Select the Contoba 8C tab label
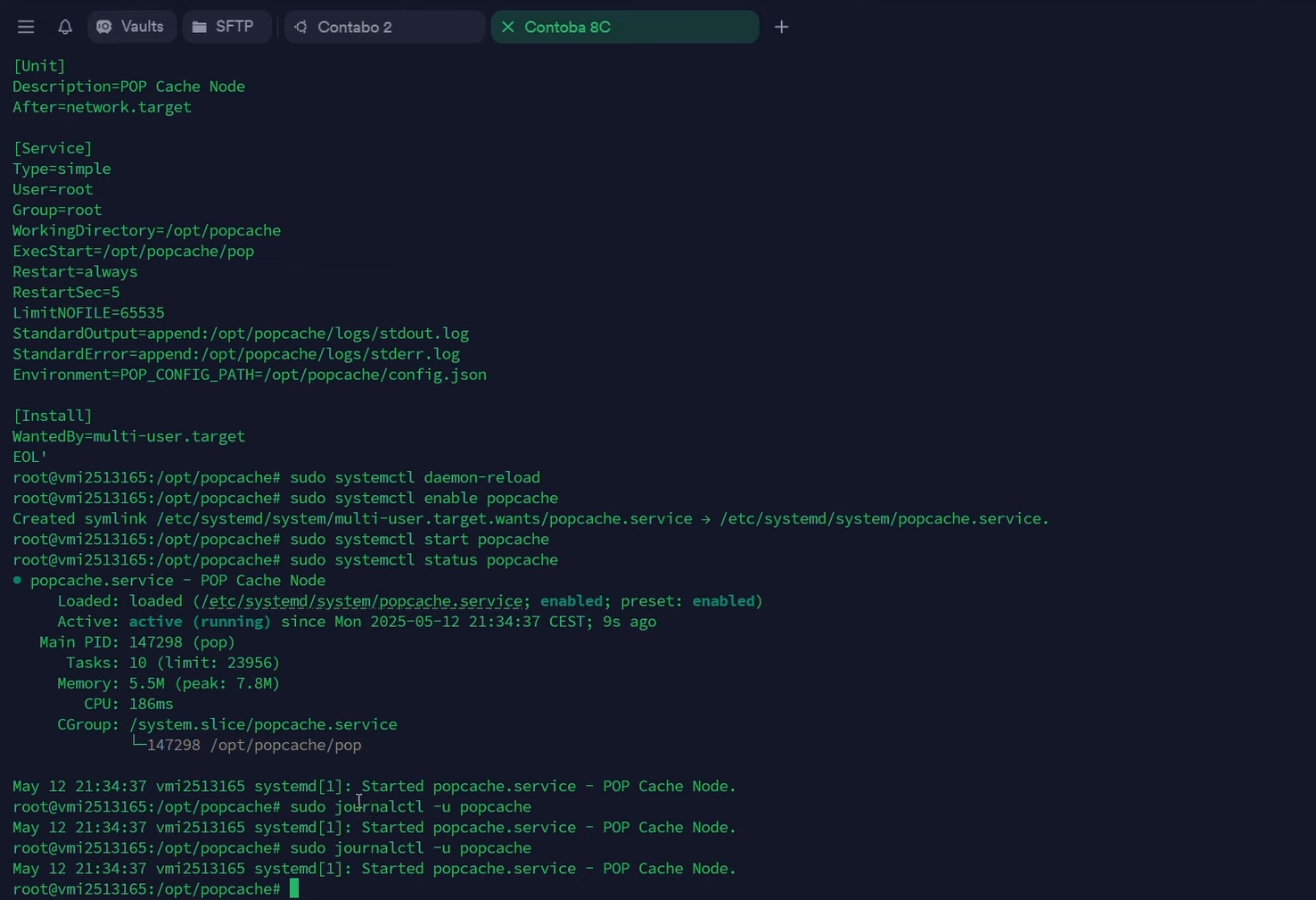The image size is (1316, 900). tap(567, 27)
